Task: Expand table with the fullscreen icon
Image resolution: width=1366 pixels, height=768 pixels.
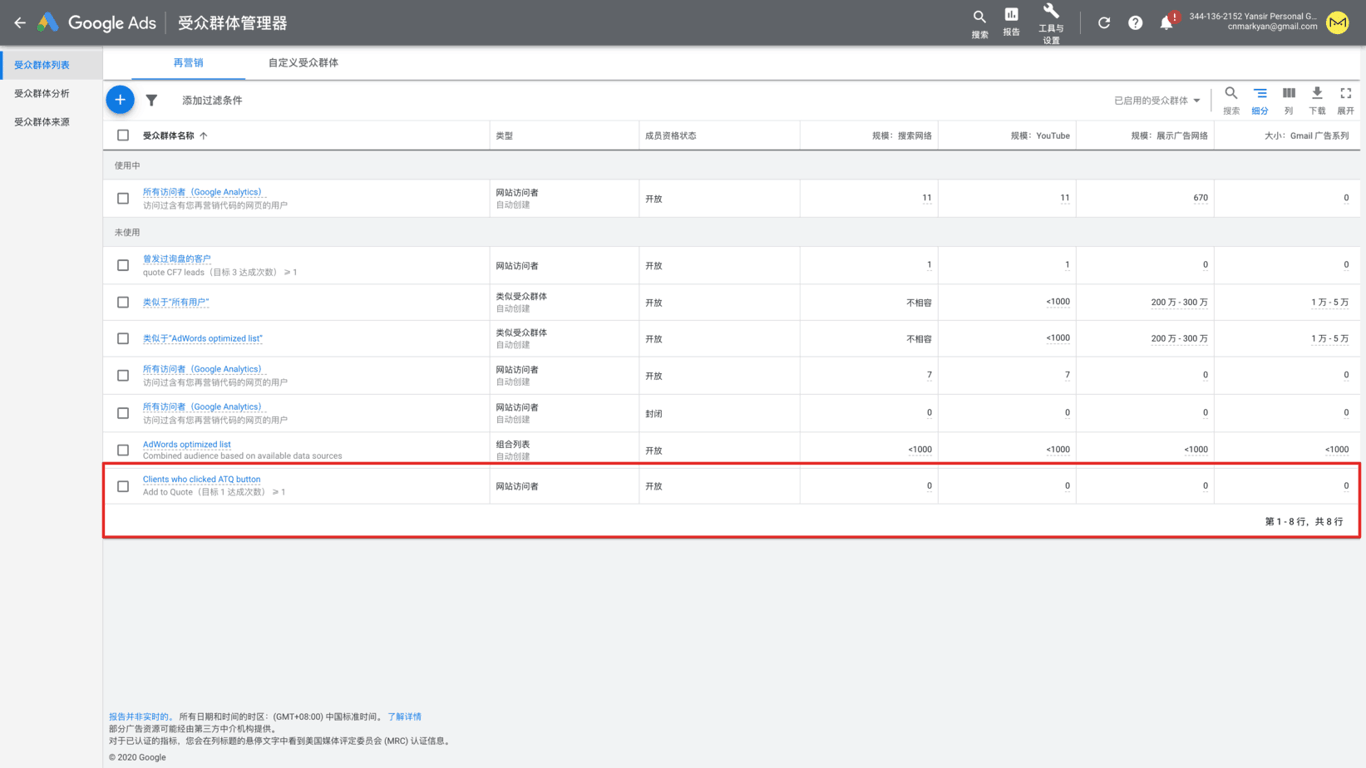Action: pos(1345,99)
